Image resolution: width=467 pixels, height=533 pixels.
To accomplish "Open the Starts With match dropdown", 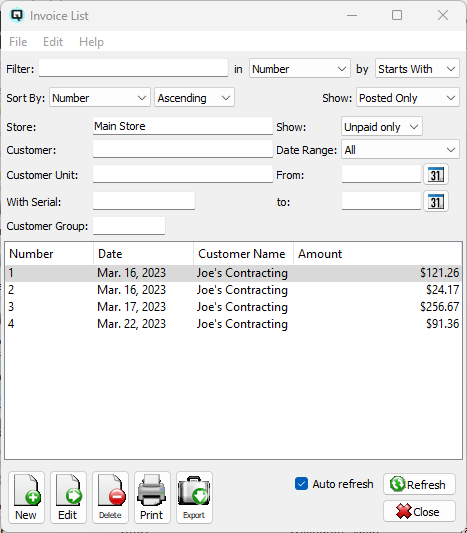I will (x=417, y=69).
